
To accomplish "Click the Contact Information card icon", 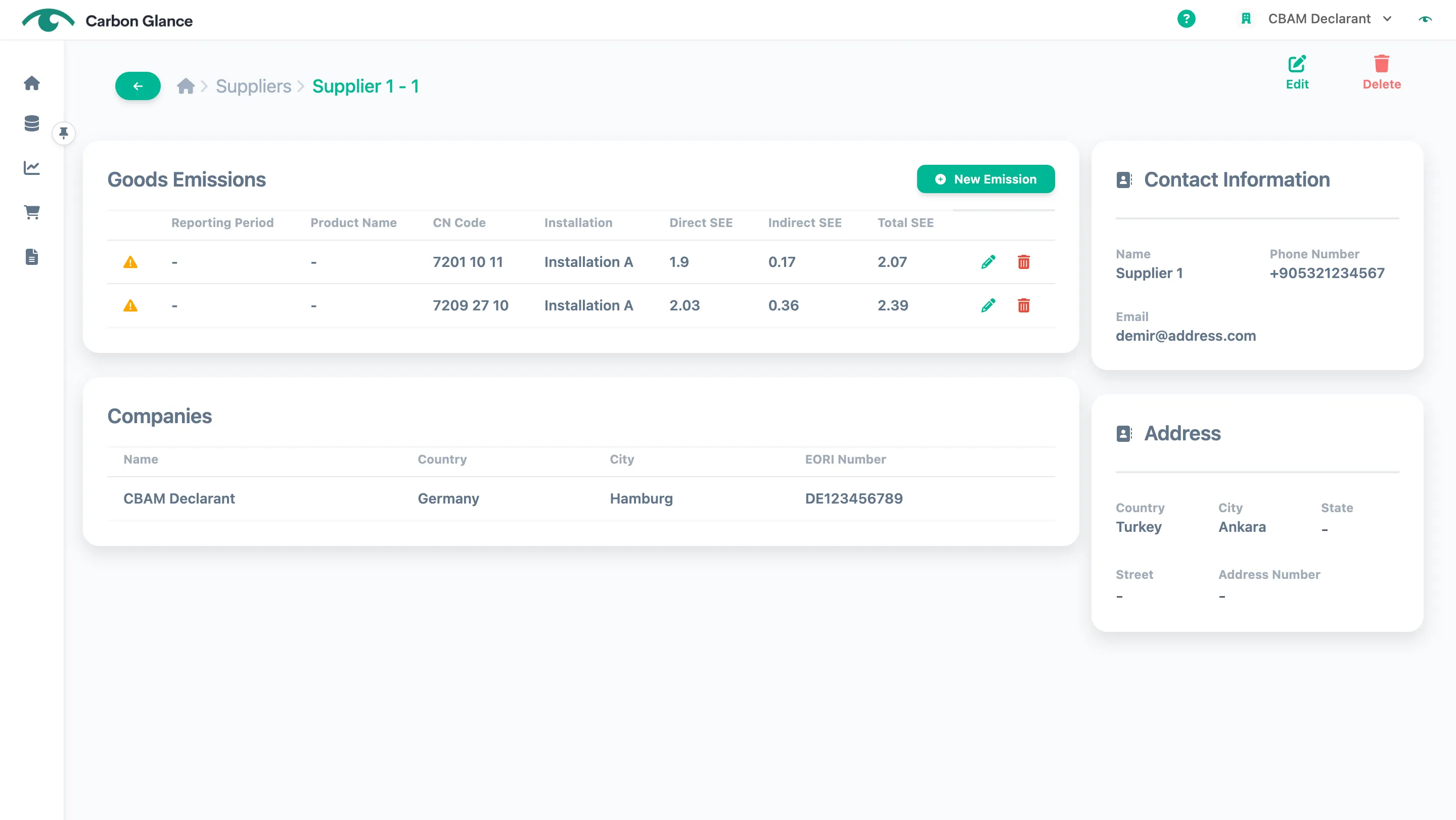I will (x=1124, y=179).
